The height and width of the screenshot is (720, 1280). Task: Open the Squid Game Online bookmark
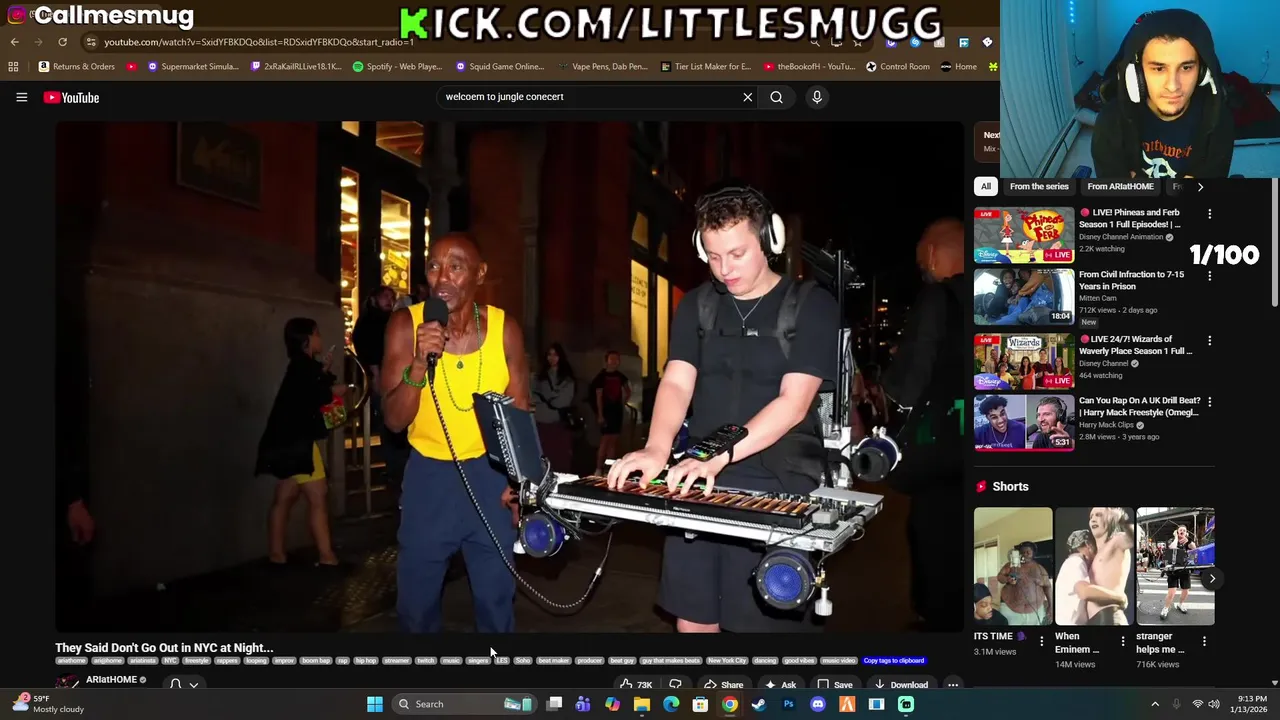click(x=500, y=67)
